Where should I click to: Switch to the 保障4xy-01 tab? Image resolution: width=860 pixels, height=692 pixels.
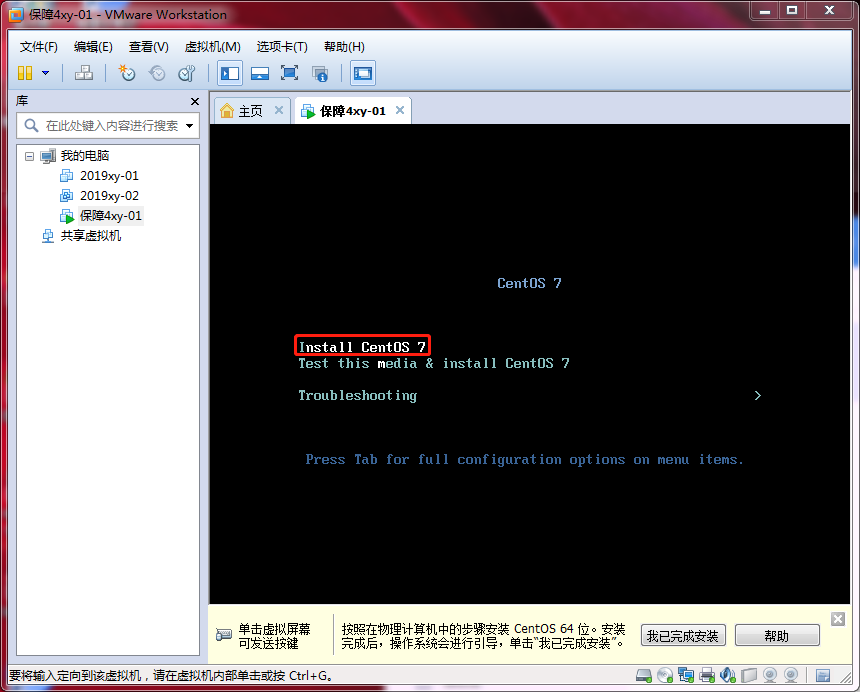point(353,111)
